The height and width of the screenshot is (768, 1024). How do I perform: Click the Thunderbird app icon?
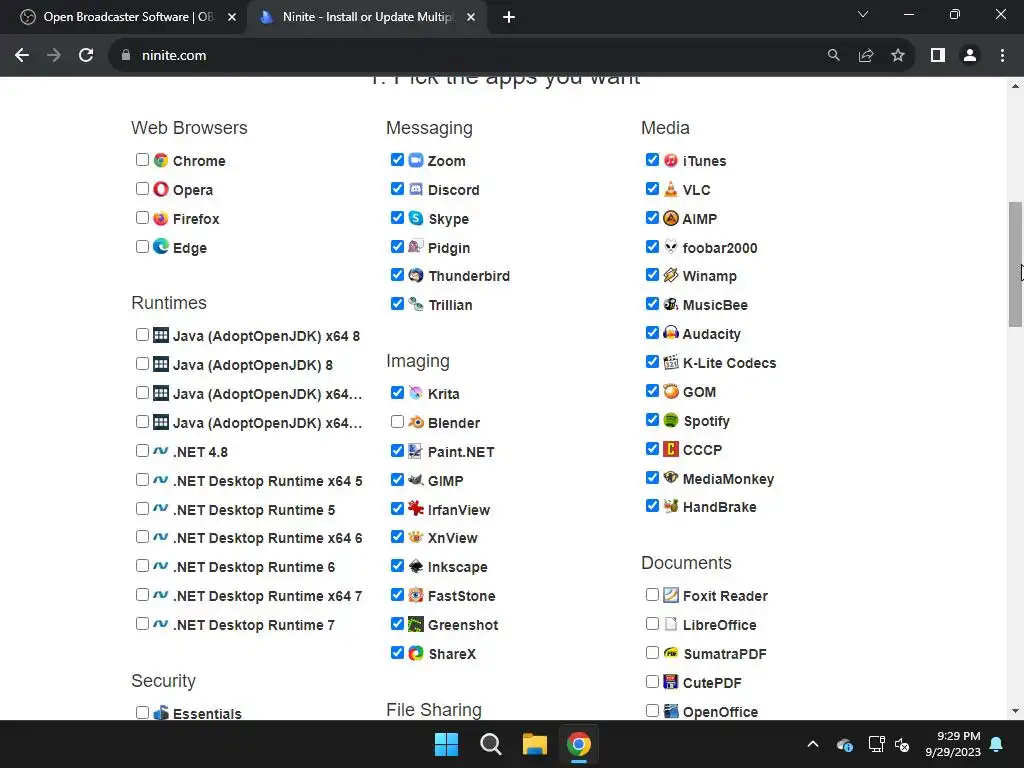pyautogui.click(x=416, y=276)
